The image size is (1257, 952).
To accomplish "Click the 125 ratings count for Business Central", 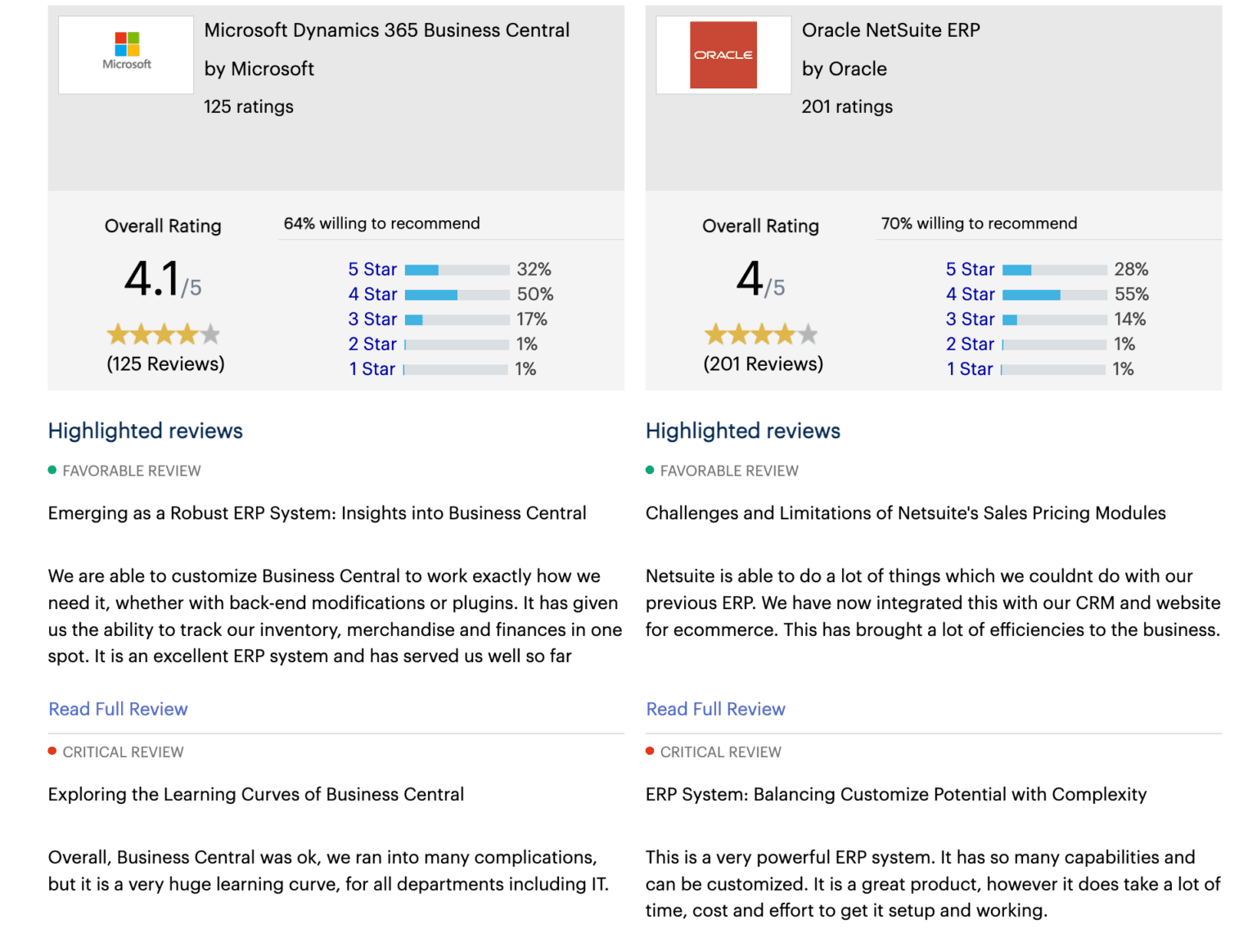I will click(x=248, y=106).
